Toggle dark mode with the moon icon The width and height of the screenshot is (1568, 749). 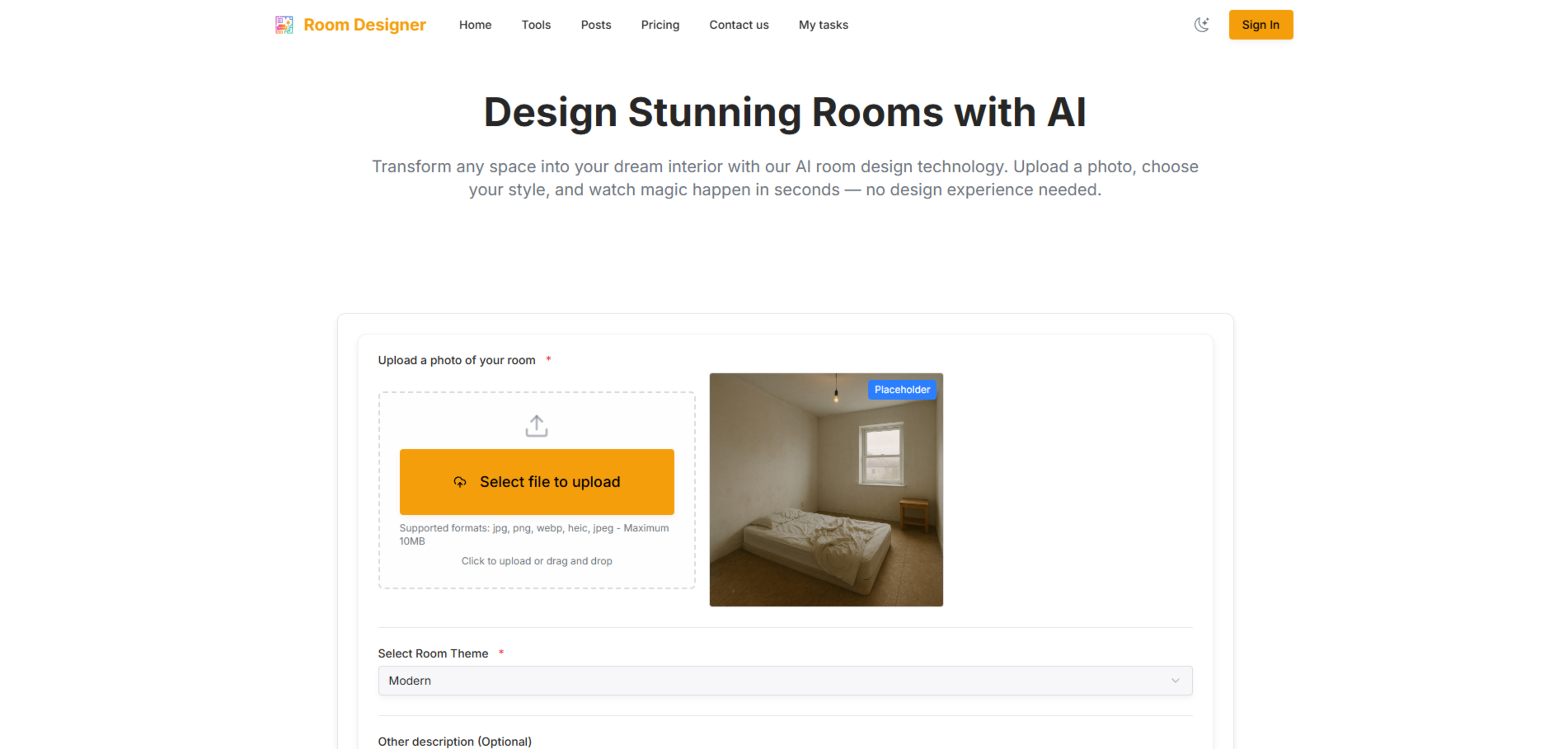point(1201,25)
